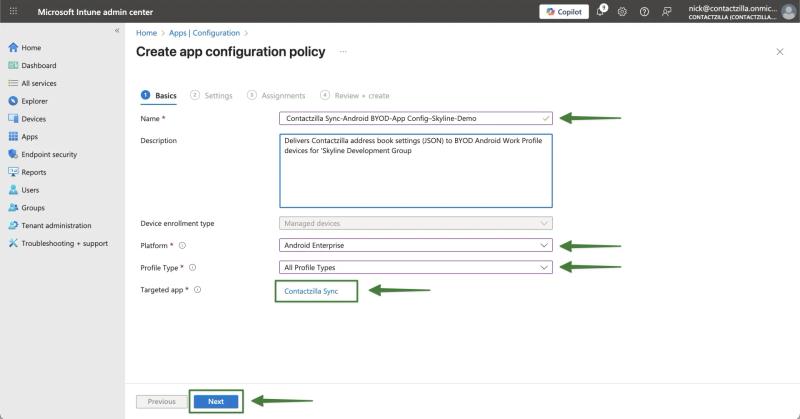
Task: Show the Targeted app info tooltip icon
Action: click(197, 290)
